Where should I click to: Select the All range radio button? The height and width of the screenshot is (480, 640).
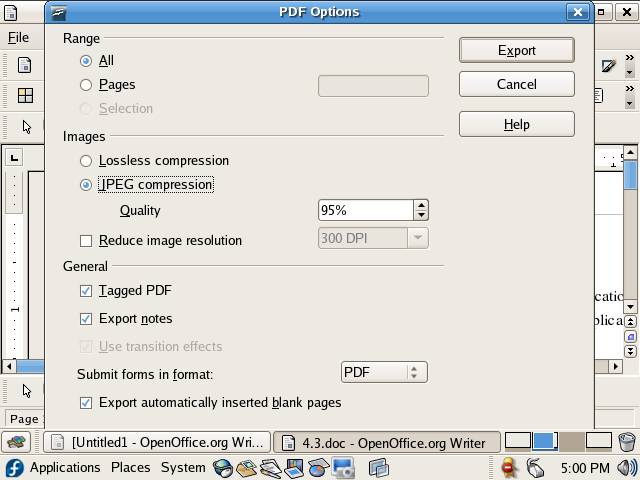pyautogui.click(x=86, y=61)
